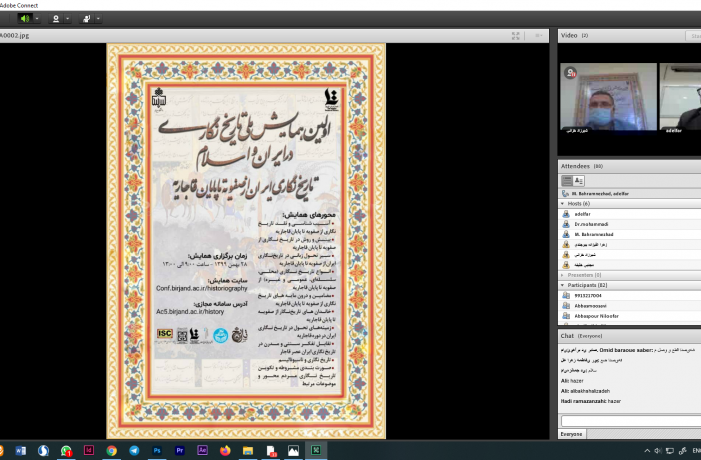701x460 pixels.
Task: Click the Attendees pod title
Action: (x=575, y=166)
